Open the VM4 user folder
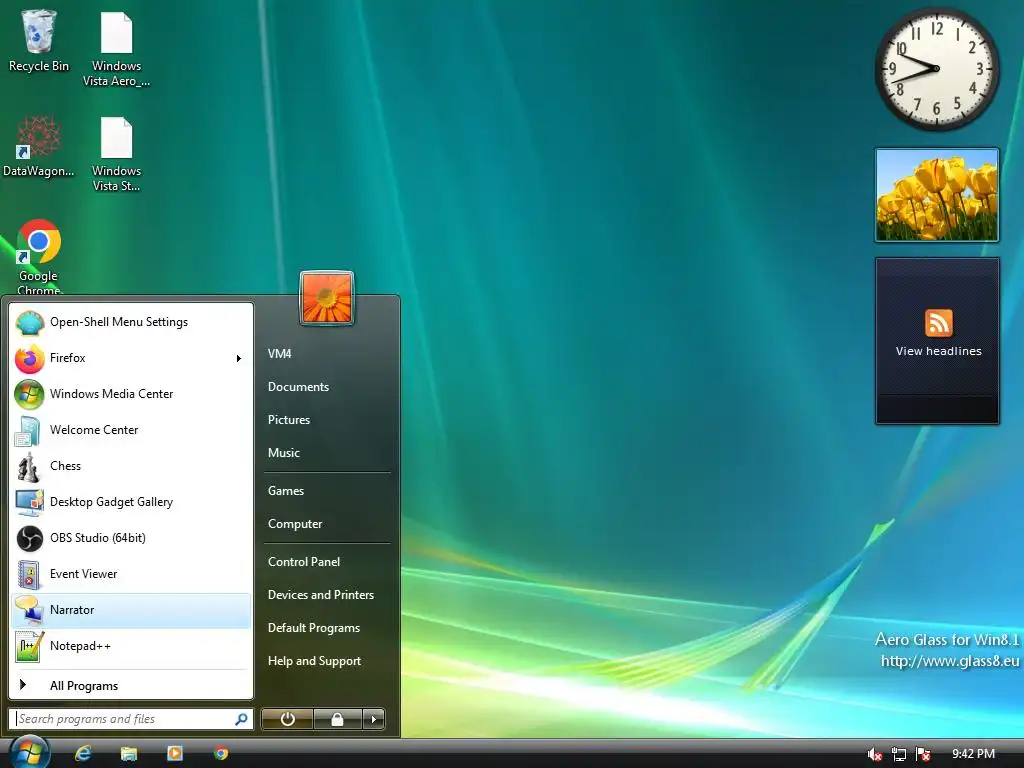Screen dimensions: 1024x768 280,353
